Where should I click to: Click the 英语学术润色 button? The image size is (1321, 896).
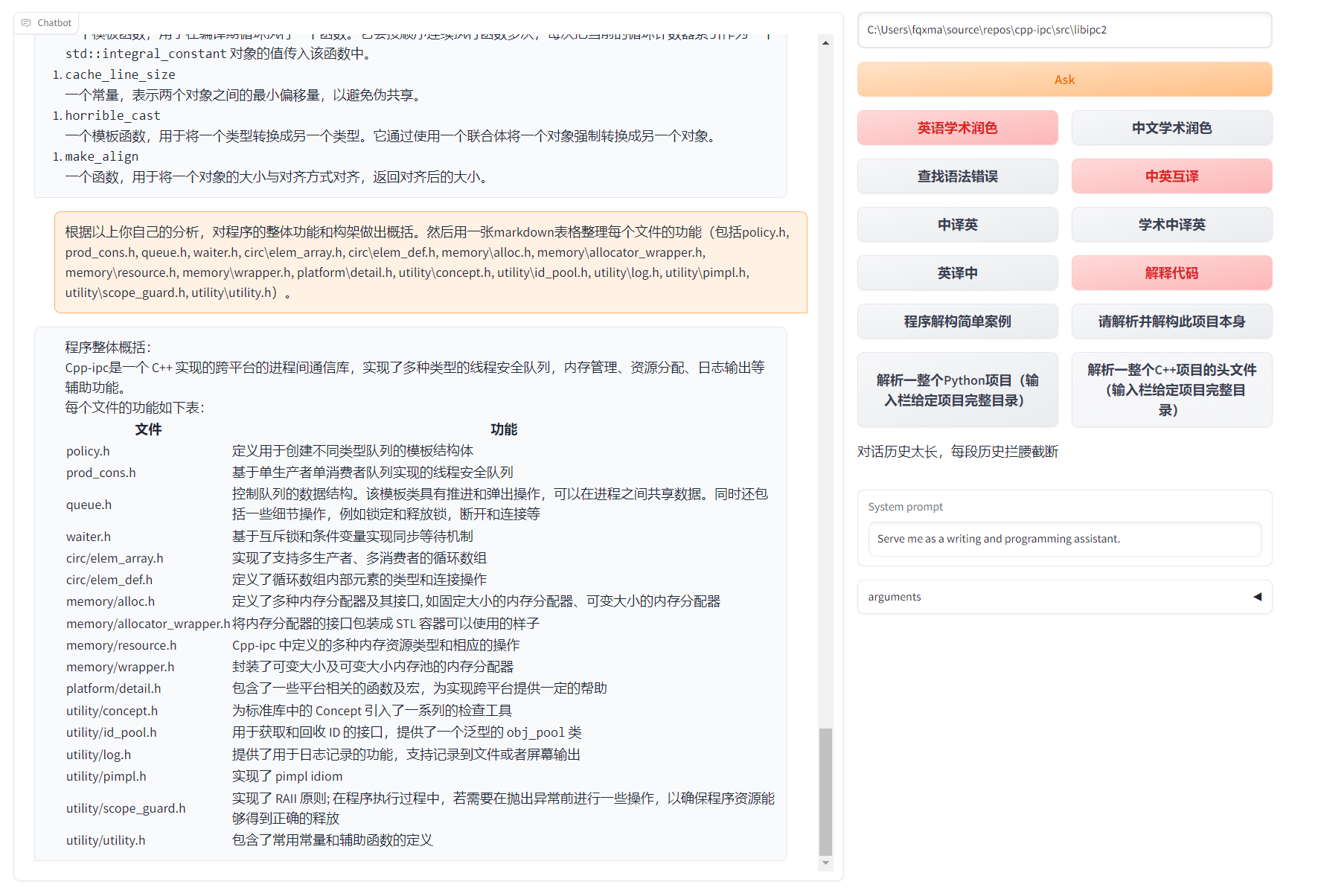click(957, 128)
